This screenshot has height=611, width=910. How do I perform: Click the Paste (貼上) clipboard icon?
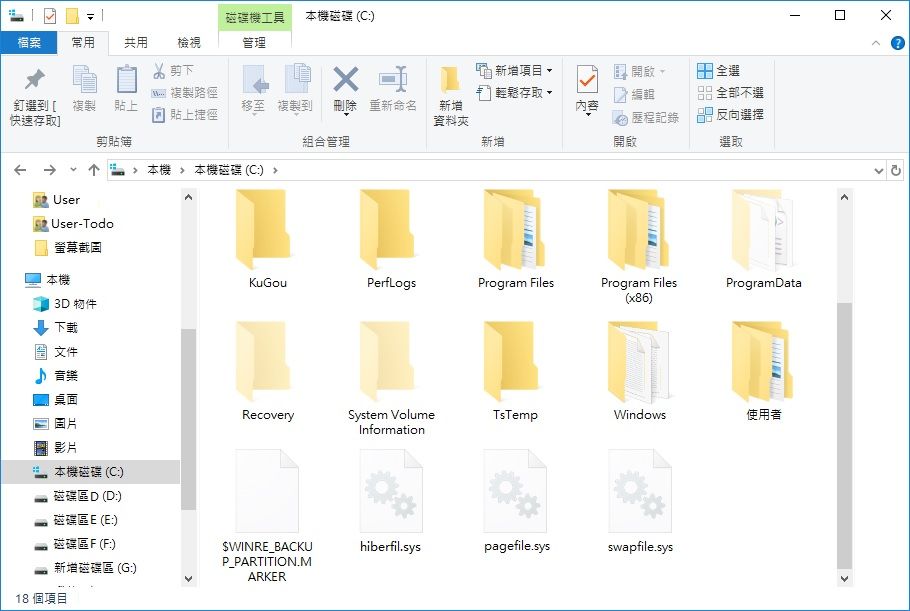coord(126,79)
